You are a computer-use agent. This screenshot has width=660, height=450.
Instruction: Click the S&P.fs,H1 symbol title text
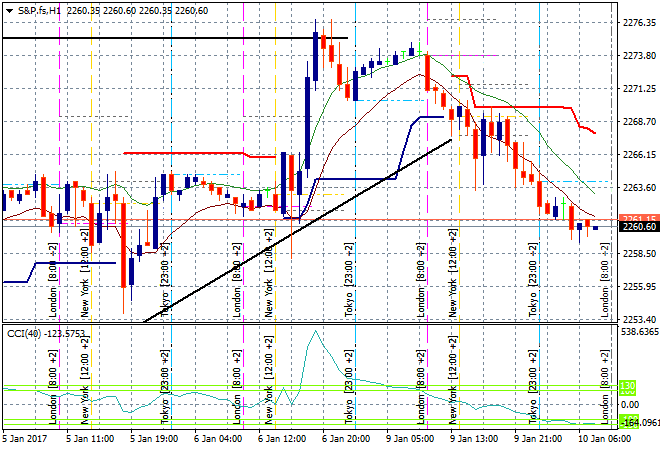click(43, 9)
